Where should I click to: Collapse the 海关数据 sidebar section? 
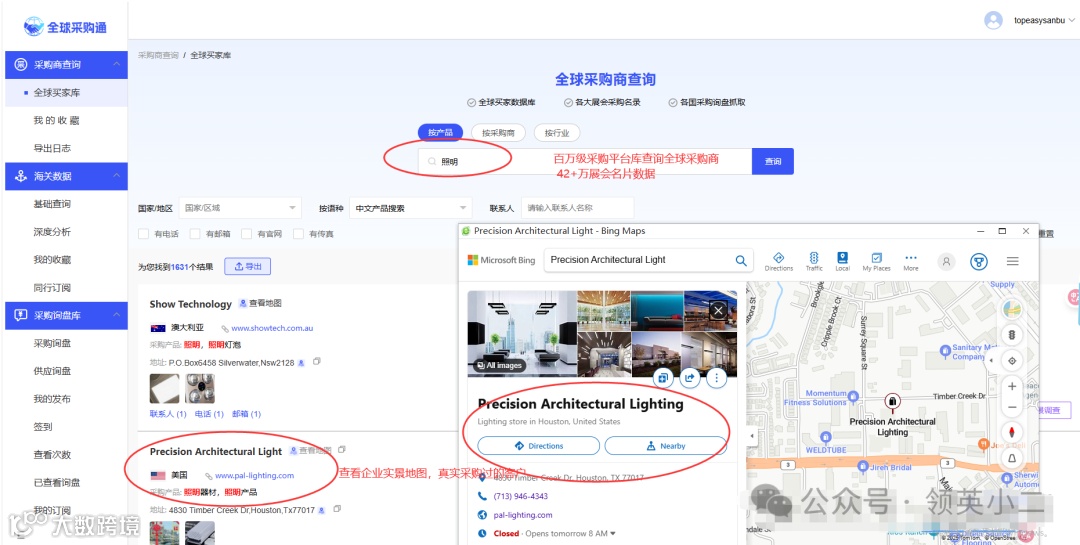(x=116, y=176)
